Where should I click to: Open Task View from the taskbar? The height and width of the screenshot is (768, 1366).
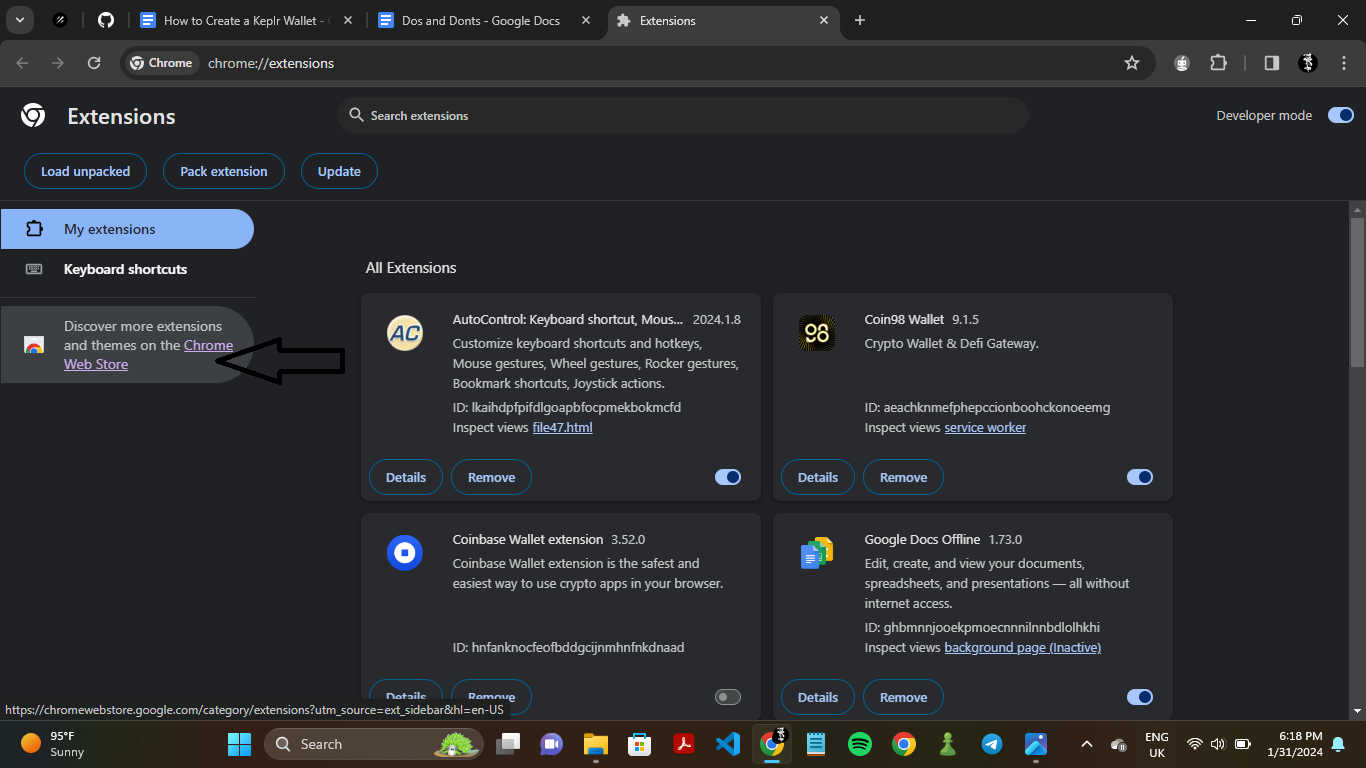(510, 744)
